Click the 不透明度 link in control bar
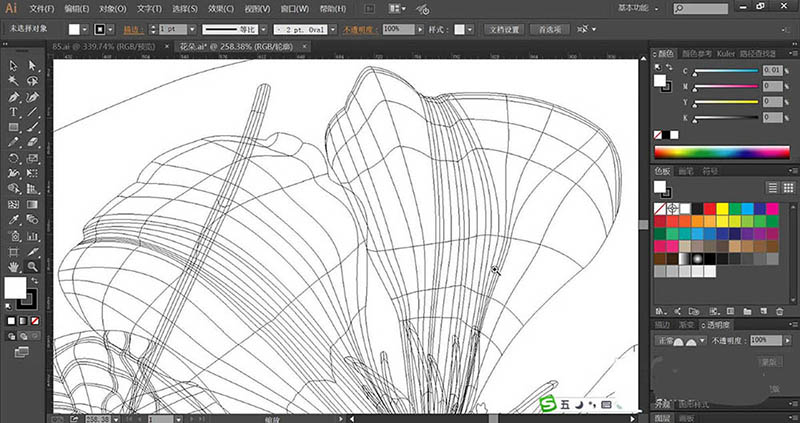800x423 pixels. pos(360,30)
